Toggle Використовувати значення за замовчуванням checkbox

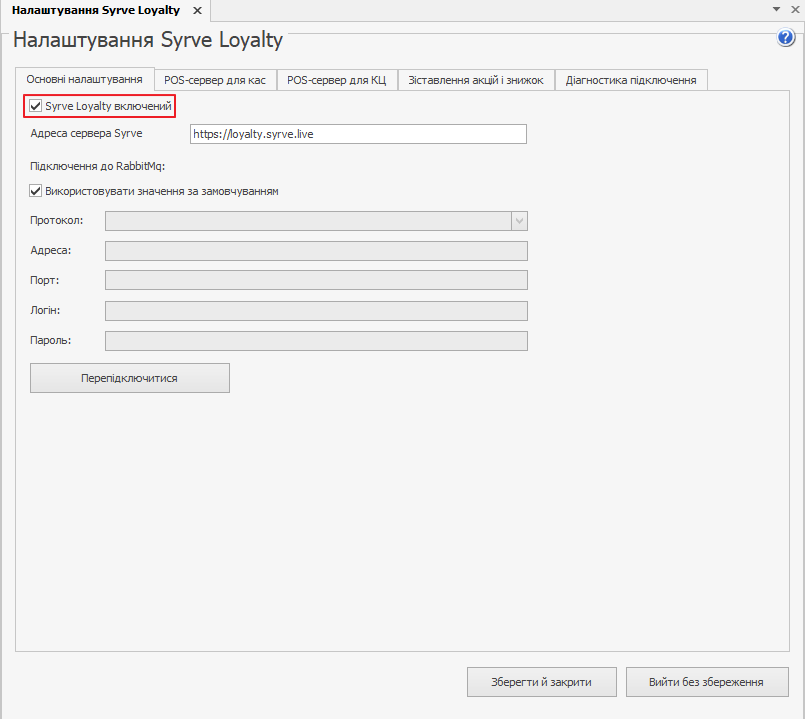35,191
